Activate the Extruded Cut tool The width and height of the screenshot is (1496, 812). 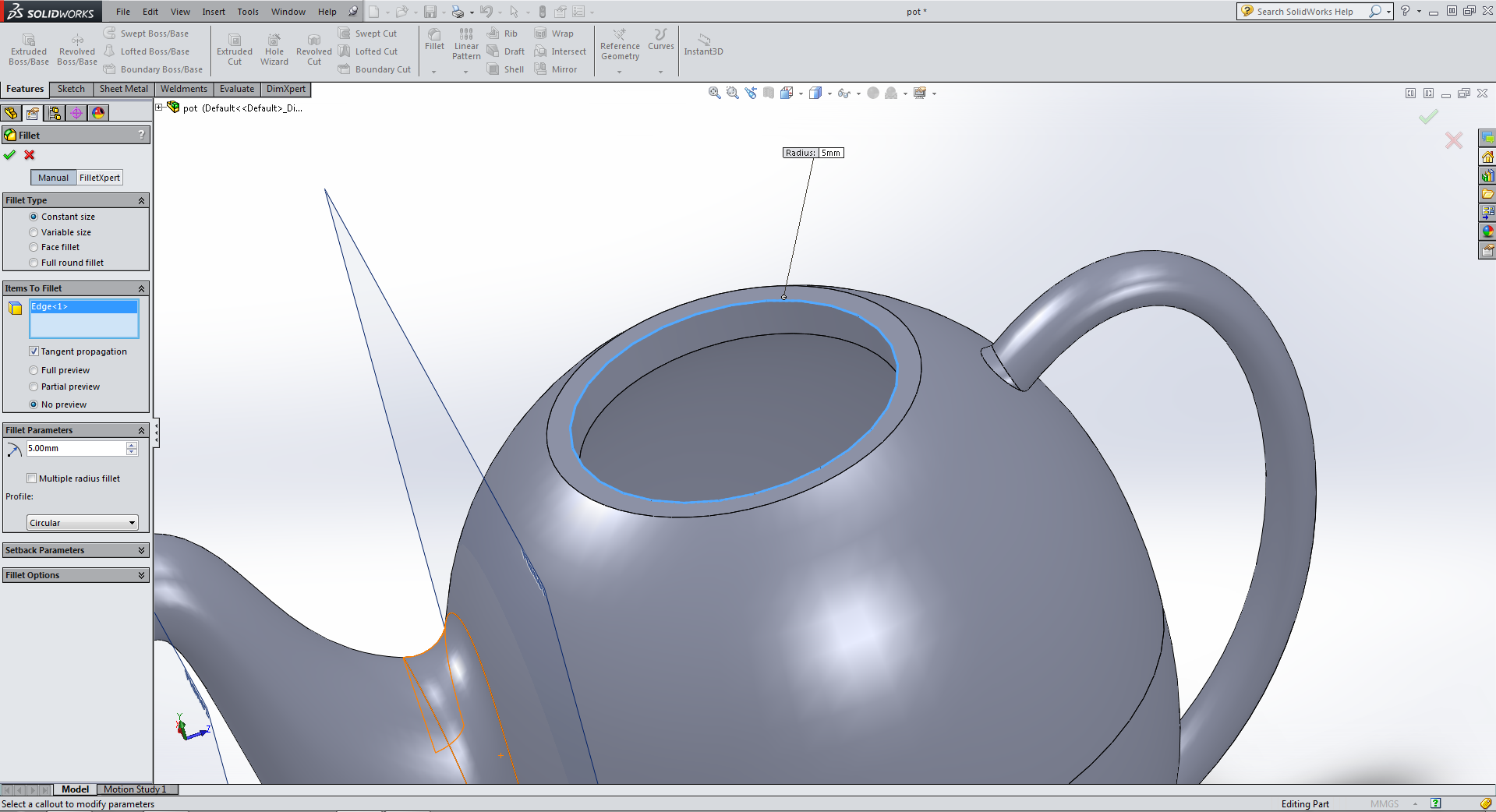click(x=235, y=50)
